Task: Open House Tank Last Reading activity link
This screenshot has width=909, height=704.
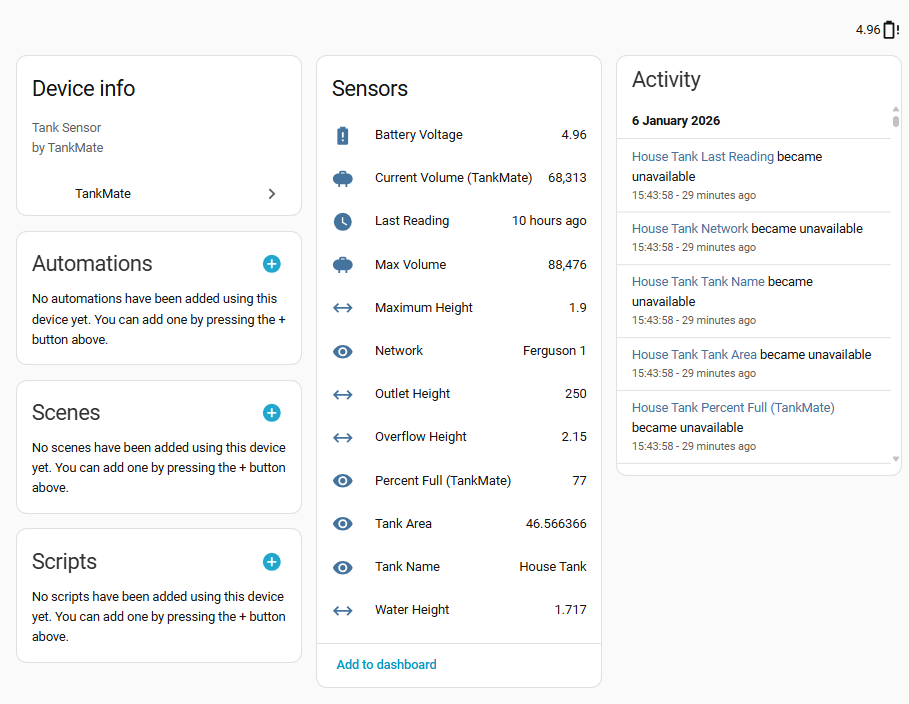Action: [x=703, y=157]
